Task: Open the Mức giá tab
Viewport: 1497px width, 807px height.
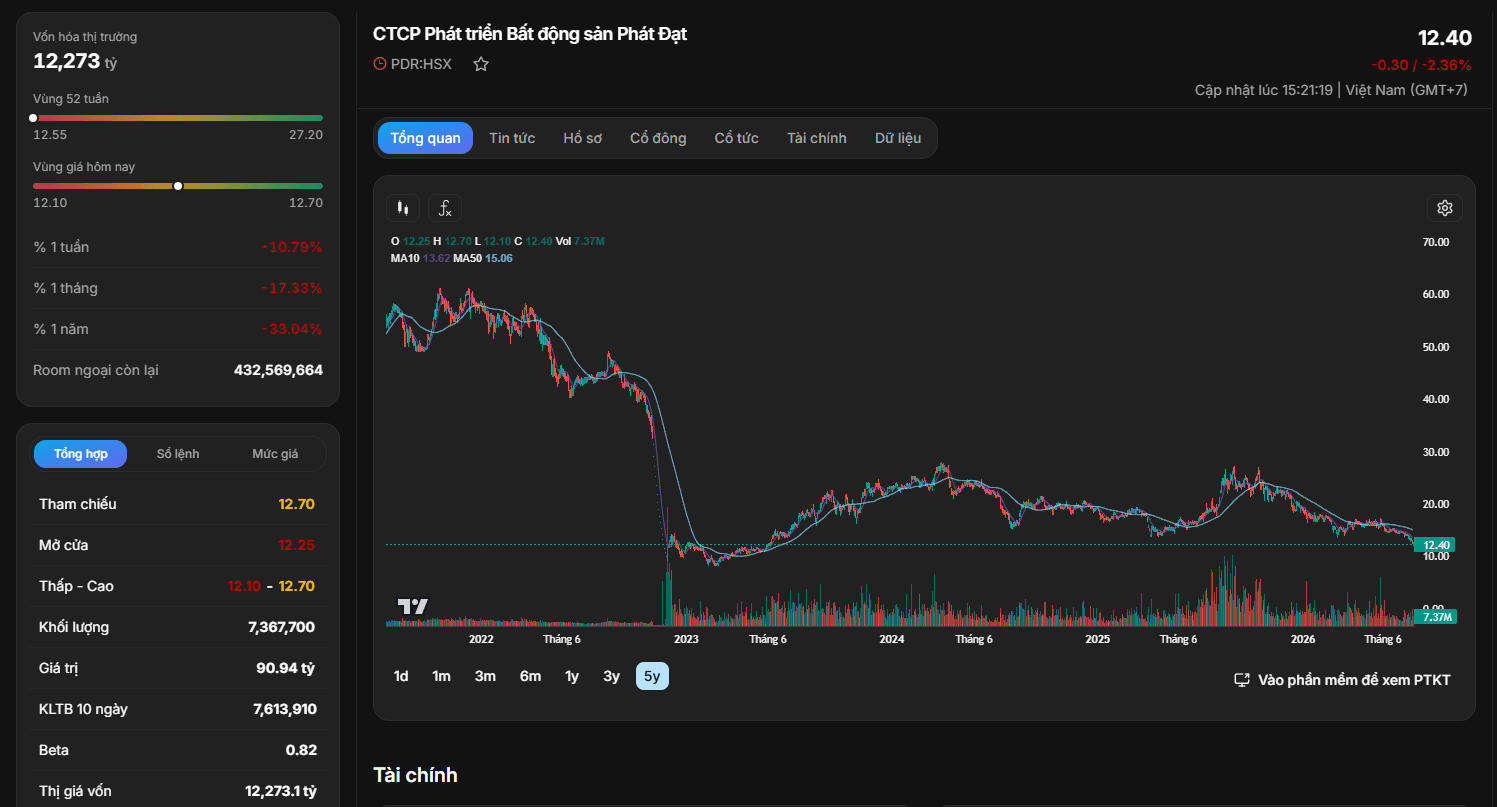Action: 275,454
